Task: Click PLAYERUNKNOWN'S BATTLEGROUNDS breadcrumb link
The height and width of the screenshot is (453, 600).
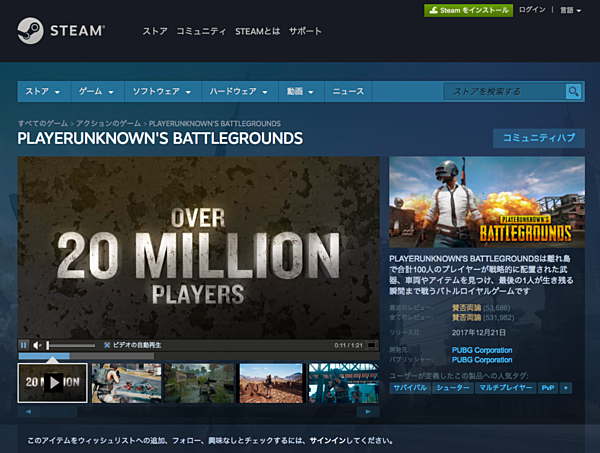Action: click(x=215, y=124)
